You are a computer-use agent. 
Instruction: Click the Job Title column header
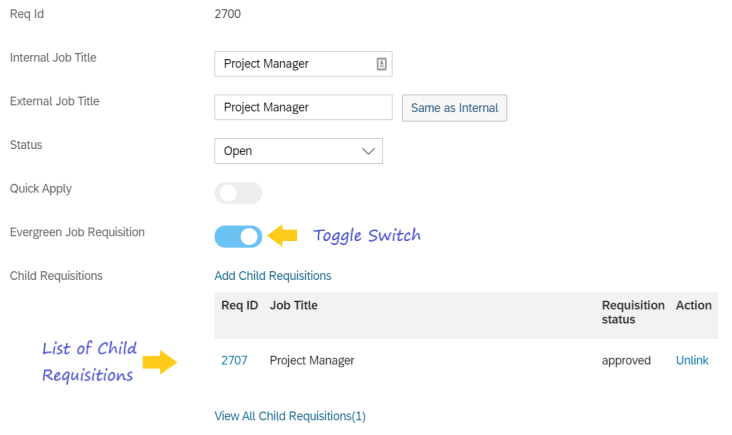(x=294, y=306)
